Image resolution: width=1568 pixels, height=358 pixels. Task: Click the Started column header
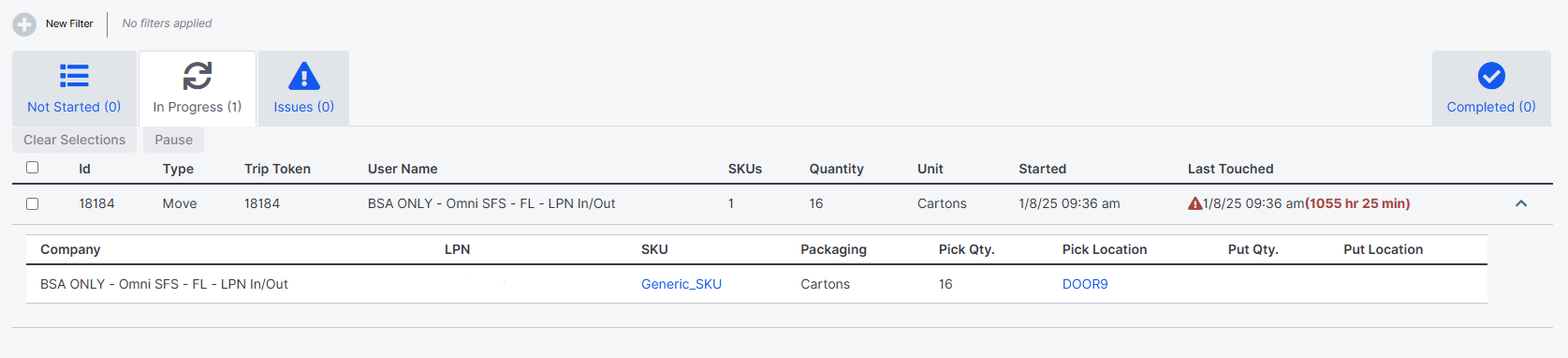1042,169
